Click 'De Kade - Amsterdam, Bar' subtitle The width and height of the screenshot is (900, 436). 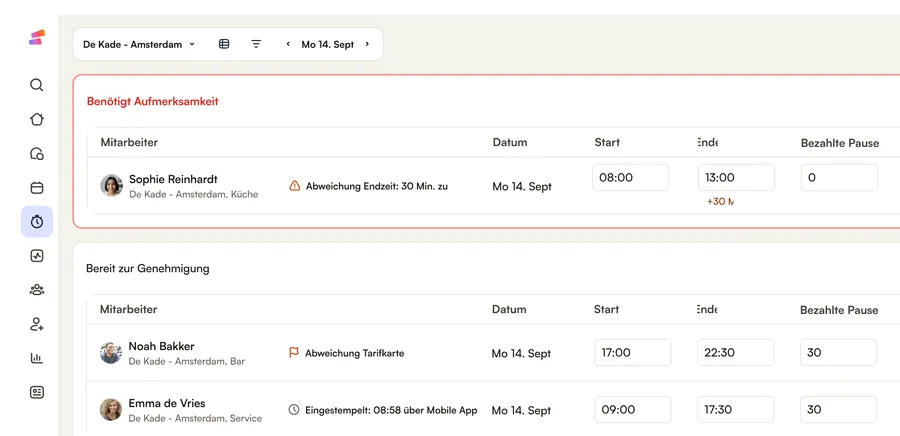[x=187, y=361]
